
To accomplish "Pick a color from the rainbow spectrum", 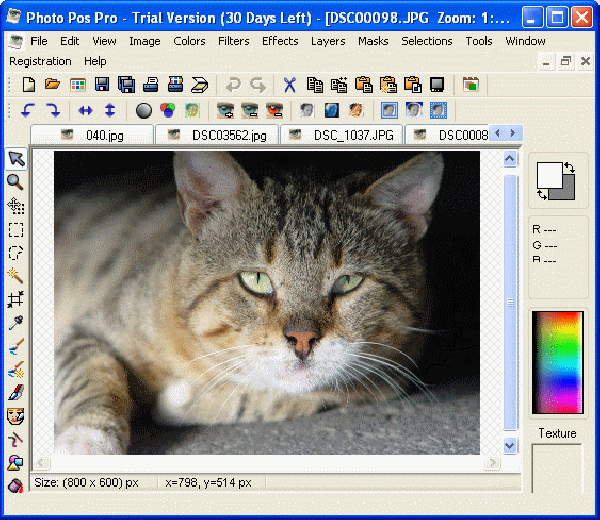I will click(557, 360).
